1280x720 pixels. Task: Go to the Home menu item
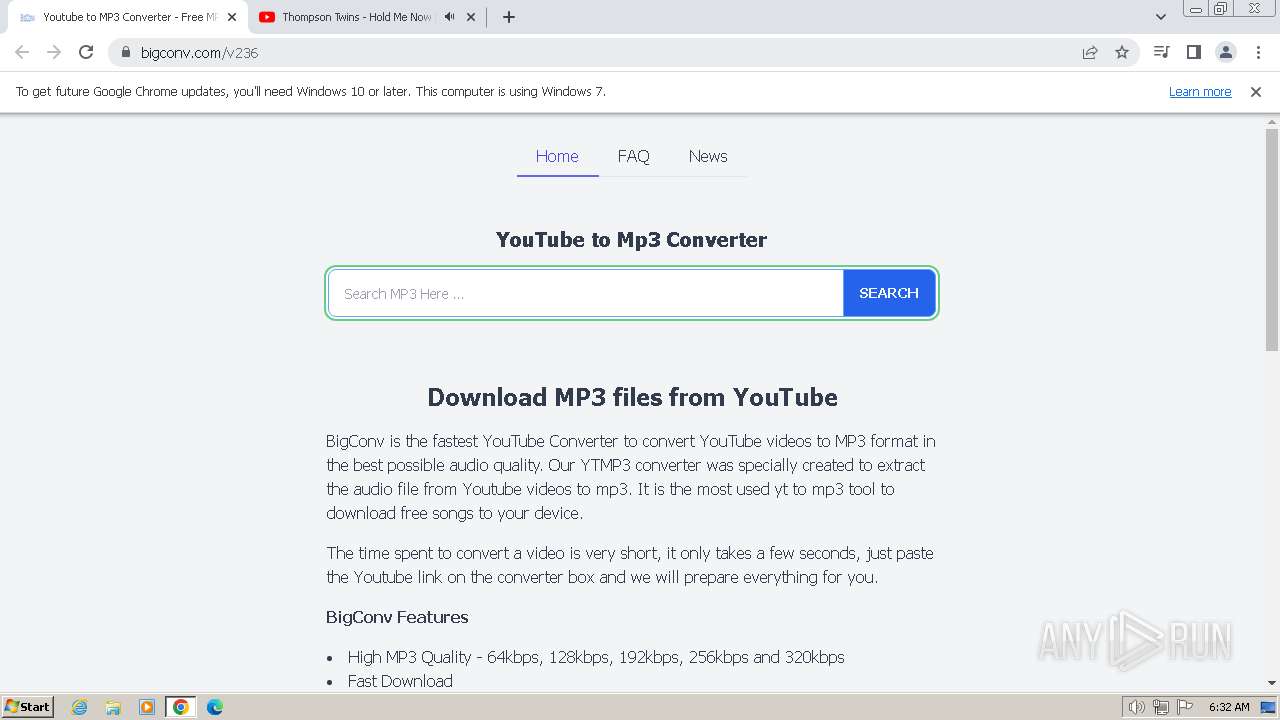[x=557, y=156]
